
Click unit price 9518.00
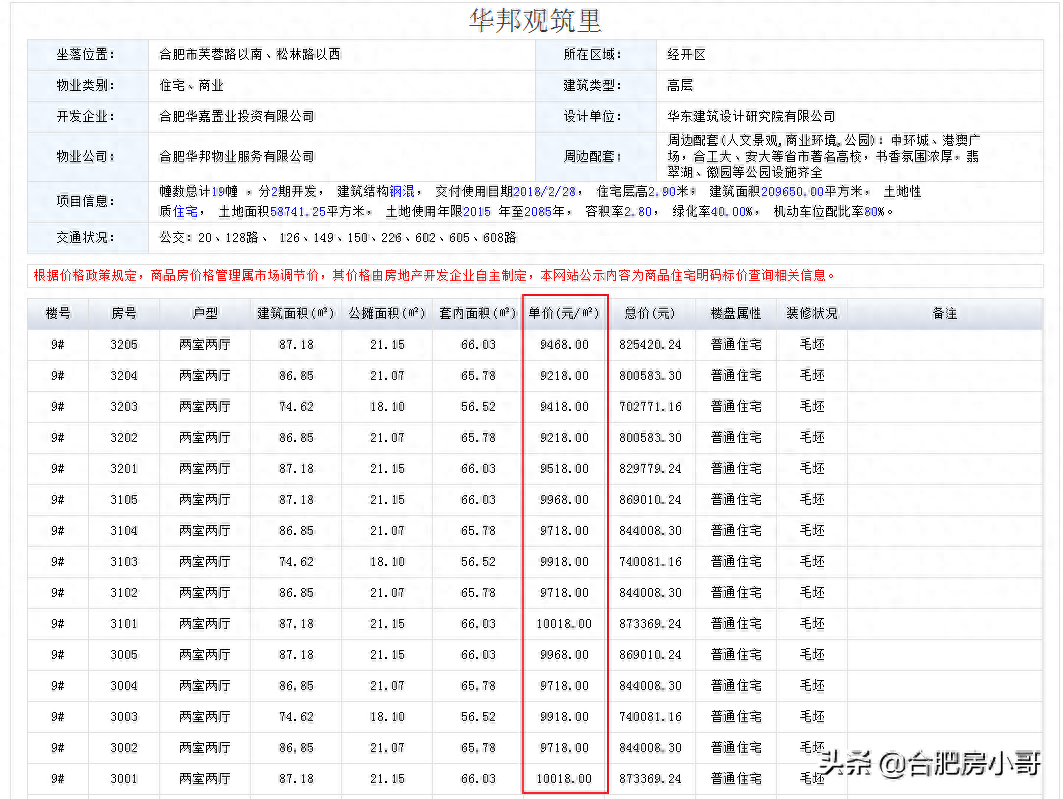click(564, 469)
